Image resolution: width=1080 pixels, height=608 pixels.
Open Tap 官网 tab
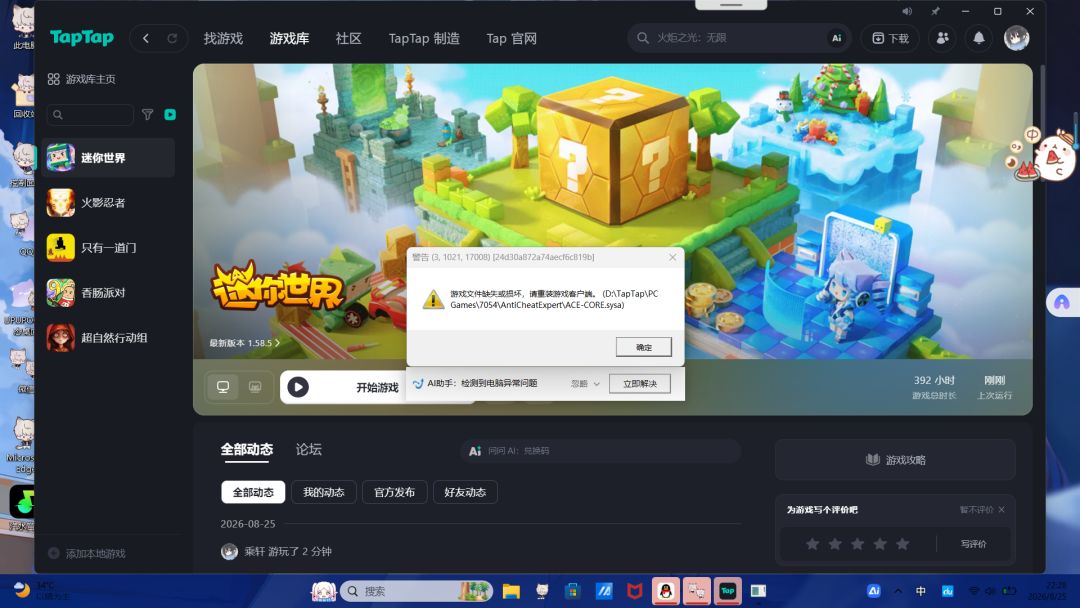[x=511, y=39]
